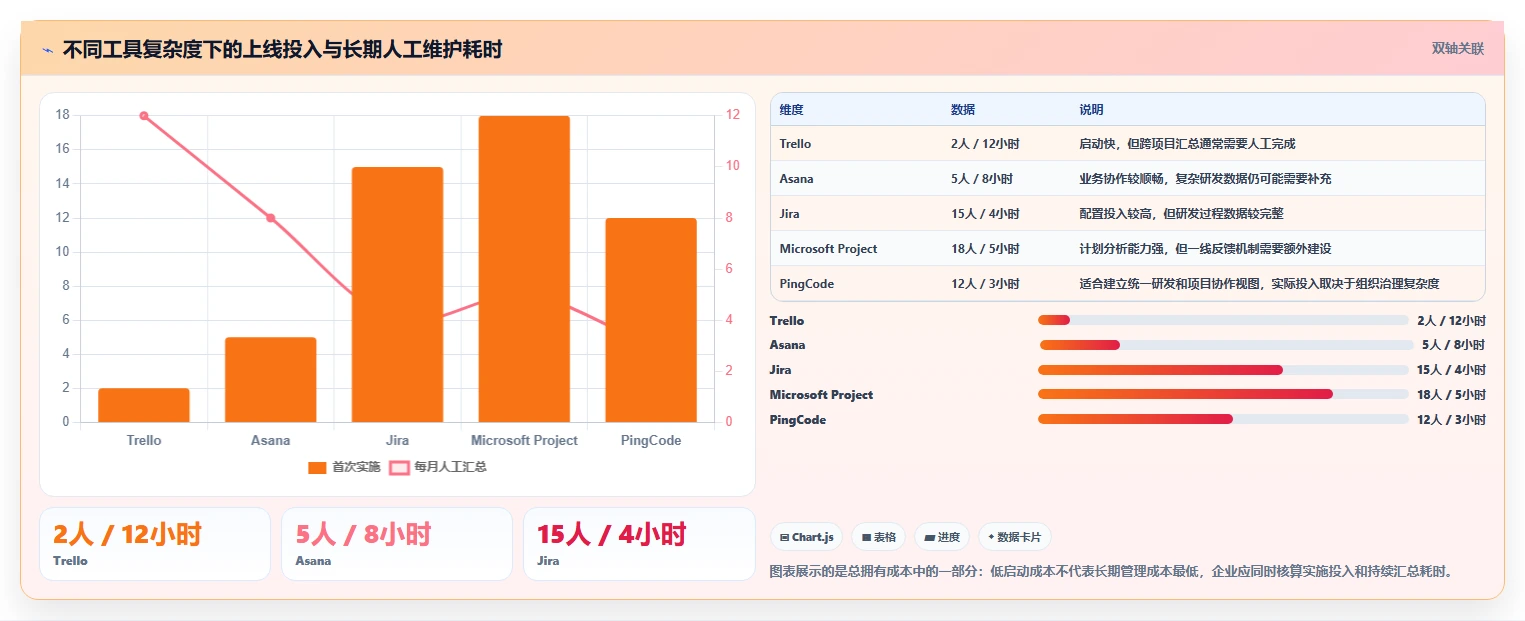Click the Chart.js tag chip
The width and height of the screenshot is (1525, 621).
(x=807, y=537)
